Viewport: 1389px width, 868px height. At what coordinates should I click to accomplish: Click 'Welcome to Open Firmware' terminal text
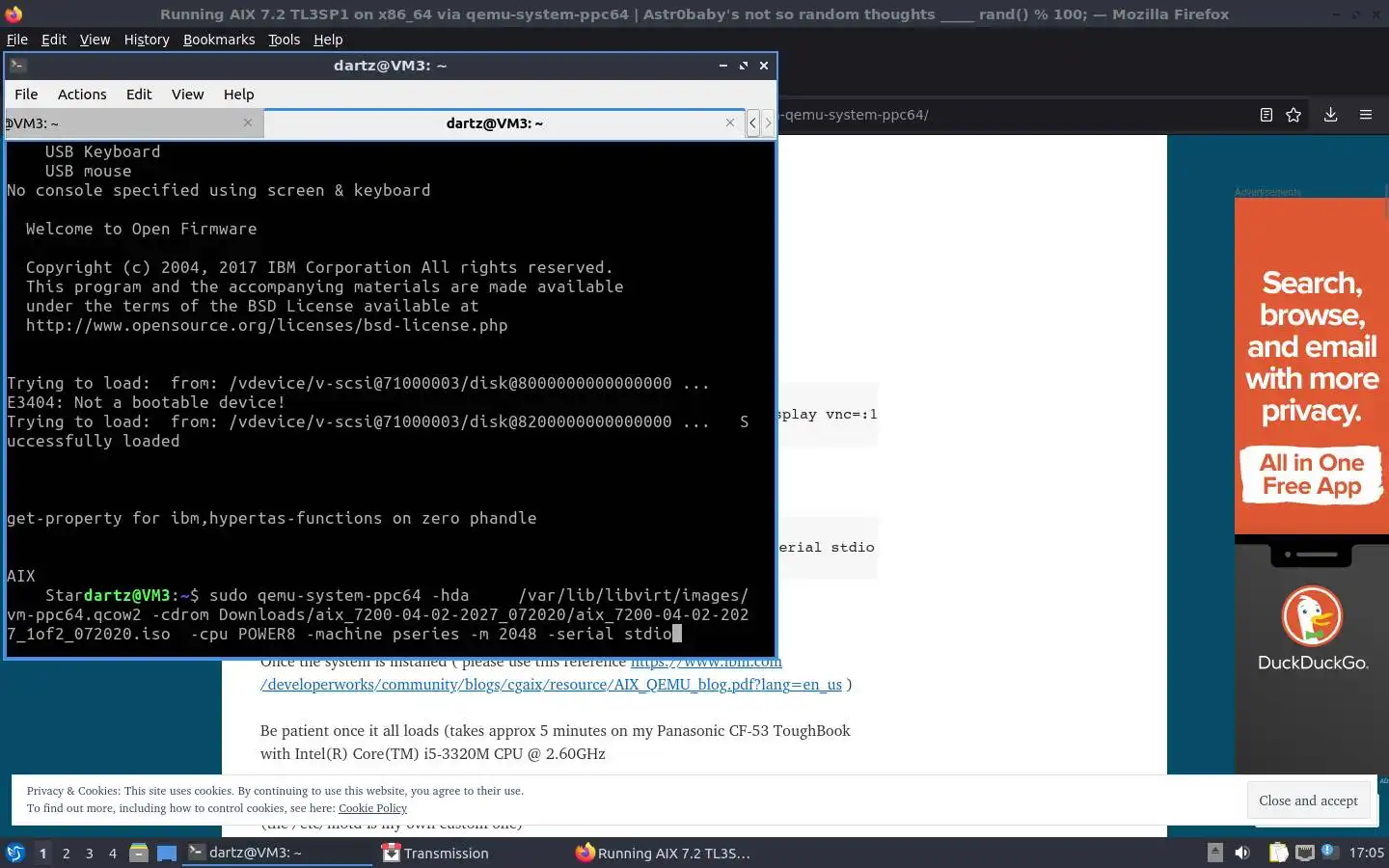coord(141,229)
